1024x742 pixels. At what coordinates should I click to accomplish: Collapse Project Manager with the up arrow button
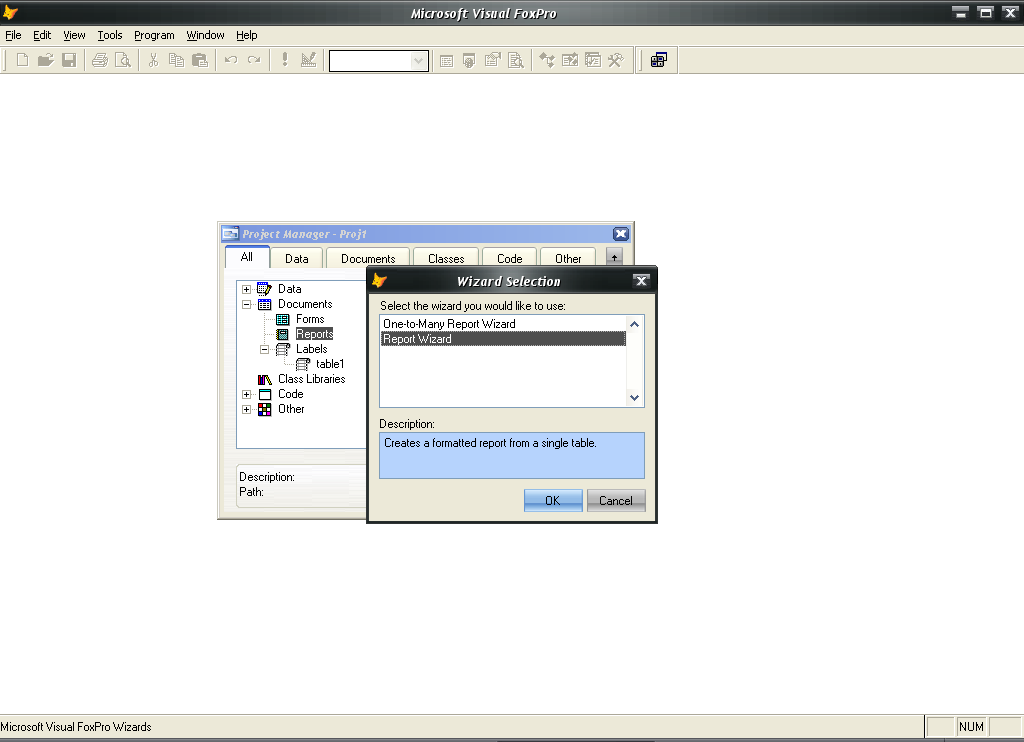614,257
